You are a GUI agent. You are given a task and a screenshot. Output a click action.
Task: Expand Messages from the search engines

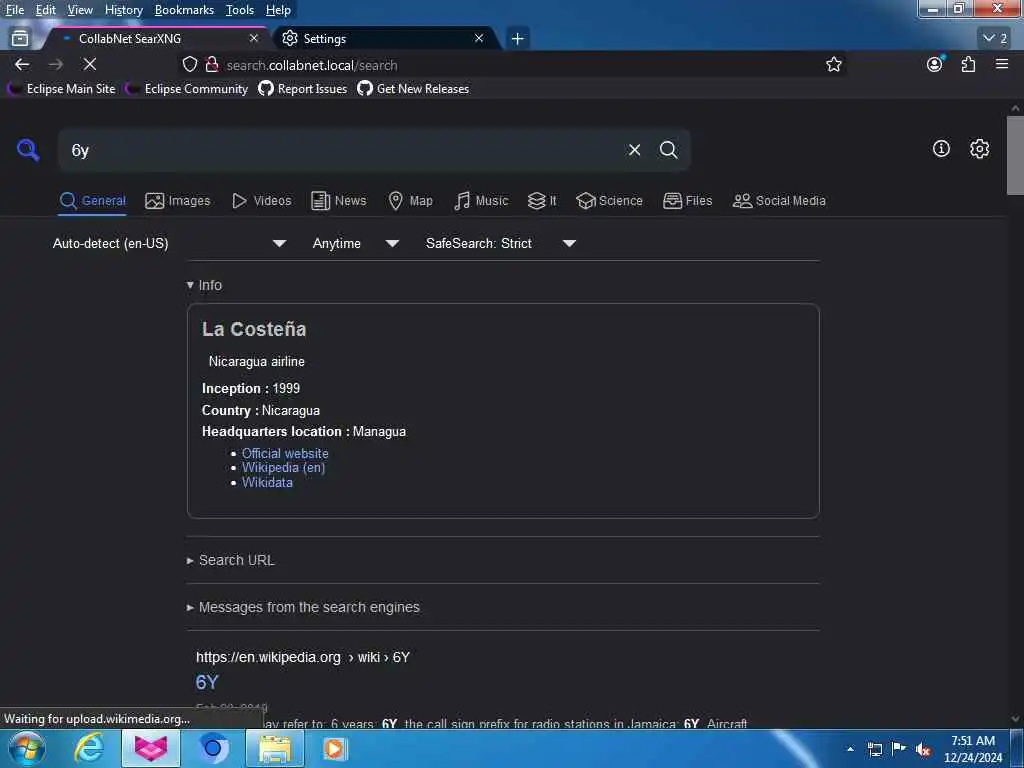[303, 607]
